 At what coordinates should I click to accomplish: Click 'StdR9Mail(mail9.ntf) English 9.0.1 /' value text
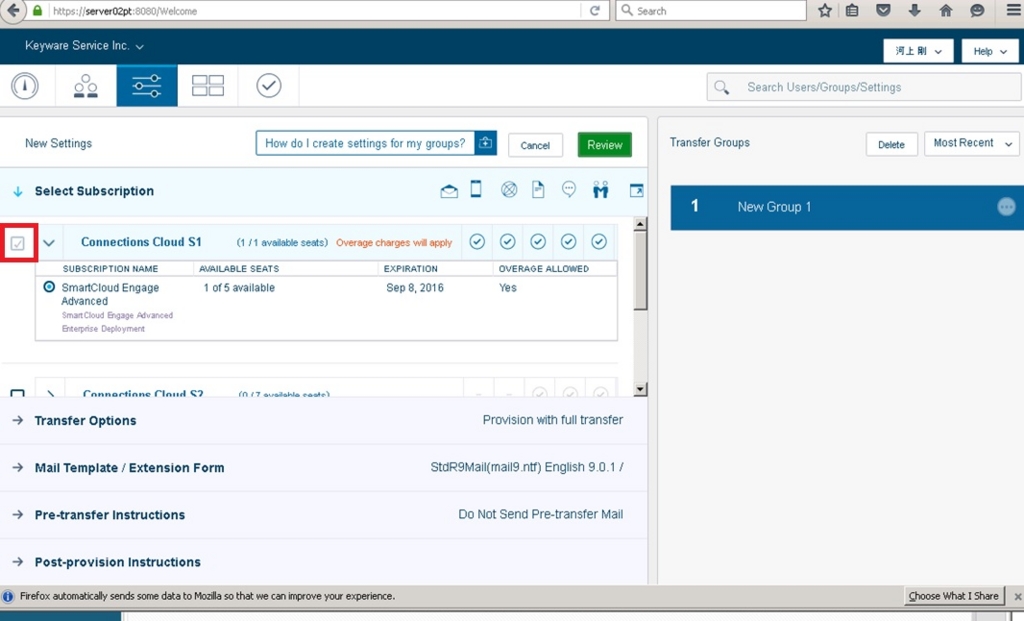coord(526,467)
